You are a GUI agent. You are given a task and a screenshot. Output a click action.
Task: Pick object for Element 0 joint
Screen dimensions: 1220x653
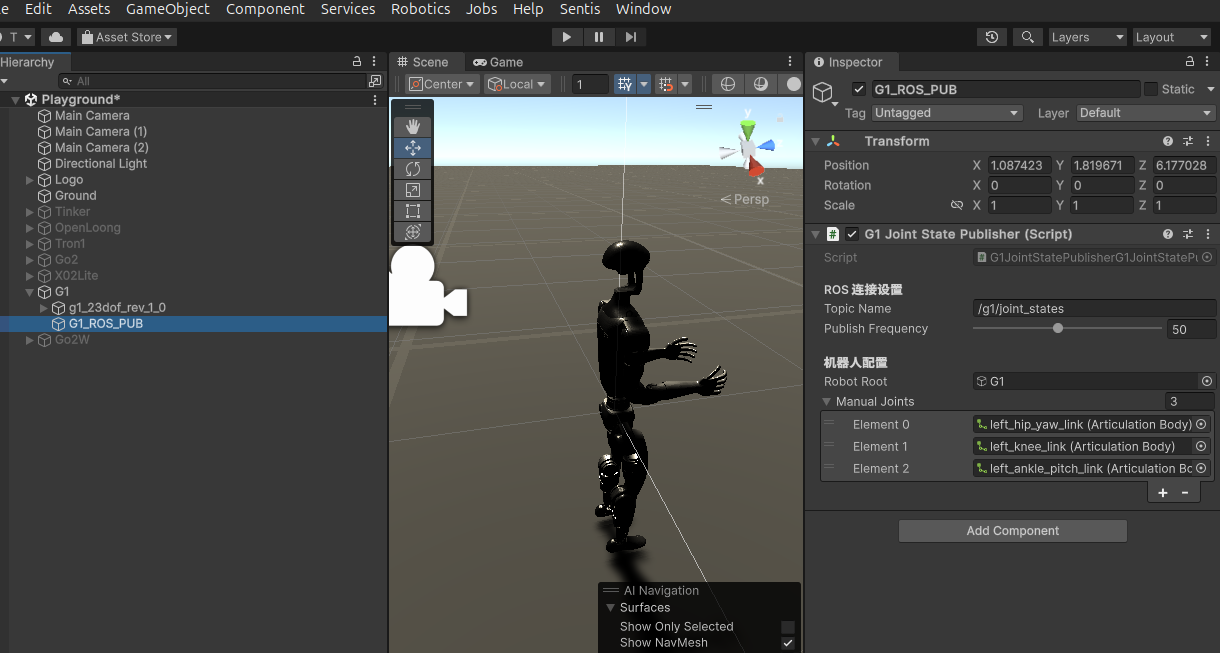coord(1201,424)
